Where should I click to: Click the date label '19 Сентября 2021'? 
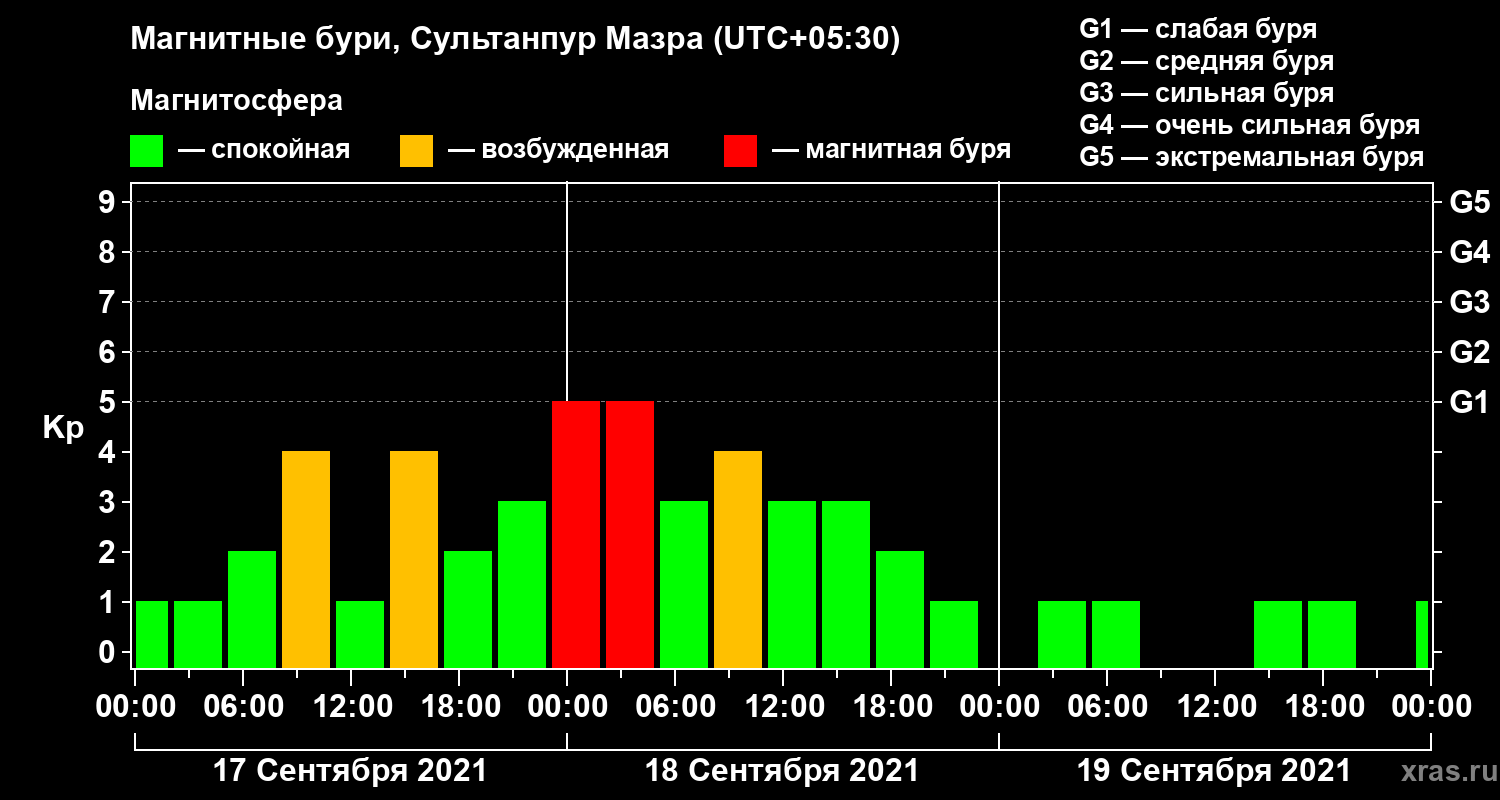[x=1214, y=771]
